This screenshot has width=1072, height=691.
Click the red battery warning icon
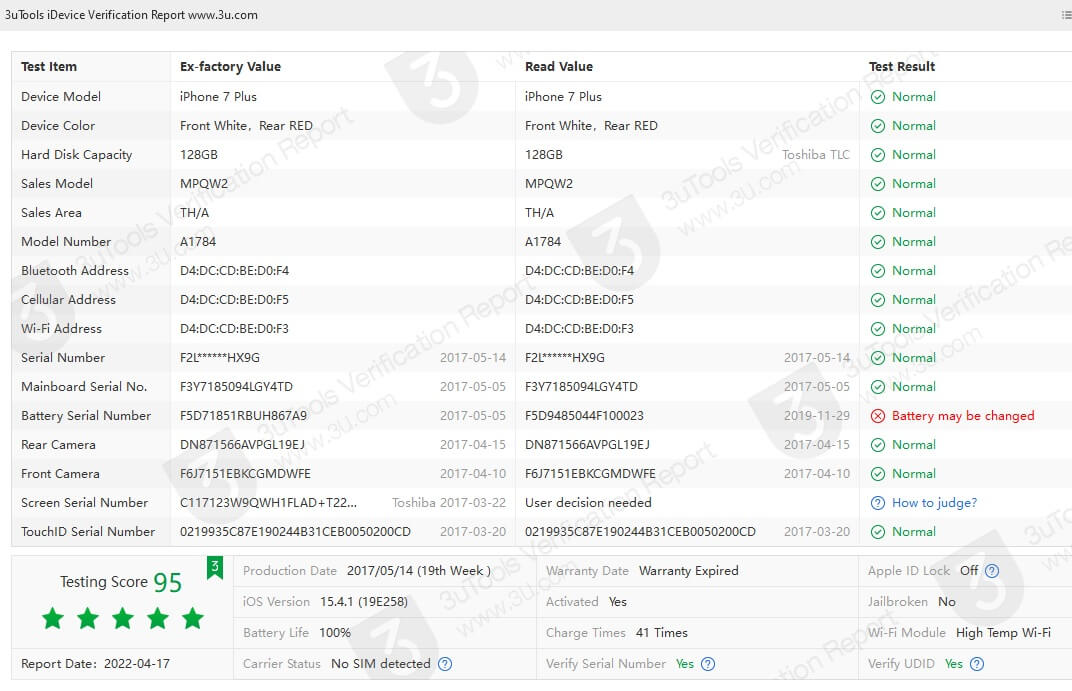[x=878, y=416]
